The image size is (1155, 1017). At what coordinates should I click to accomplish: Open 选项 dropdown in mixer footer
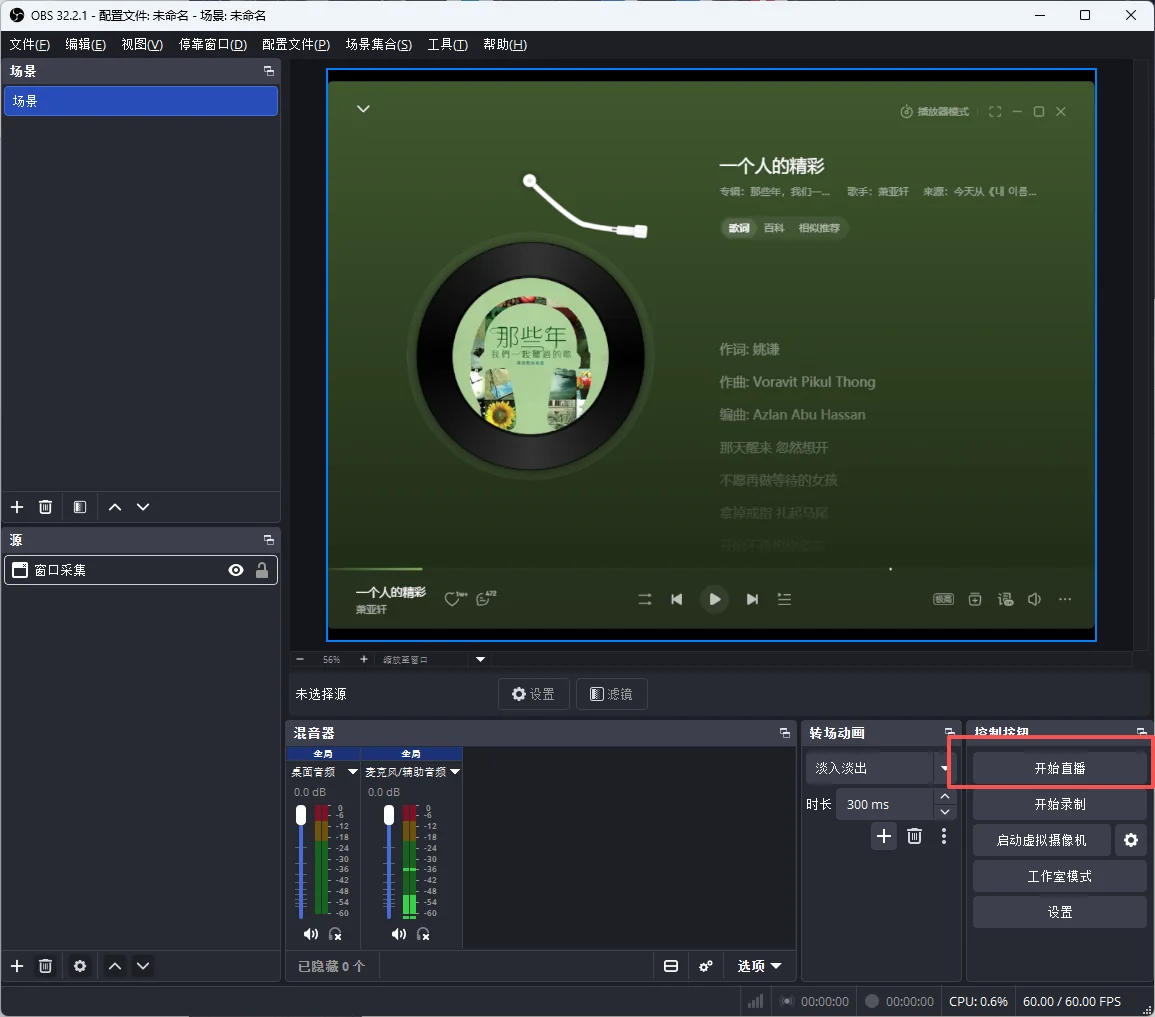[x=759, y=965]
